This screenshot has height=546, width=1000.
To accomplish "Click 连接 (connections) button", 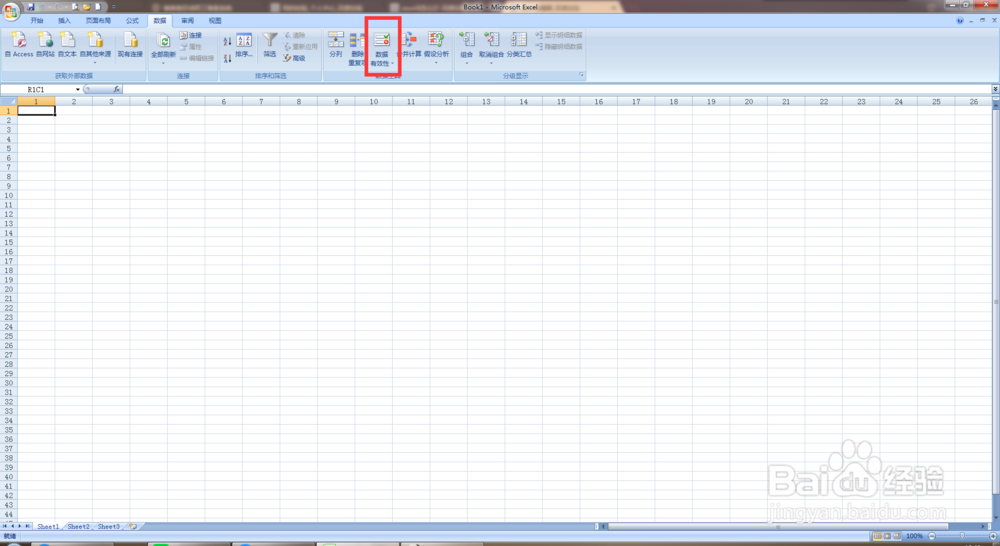I will point(191,35).
